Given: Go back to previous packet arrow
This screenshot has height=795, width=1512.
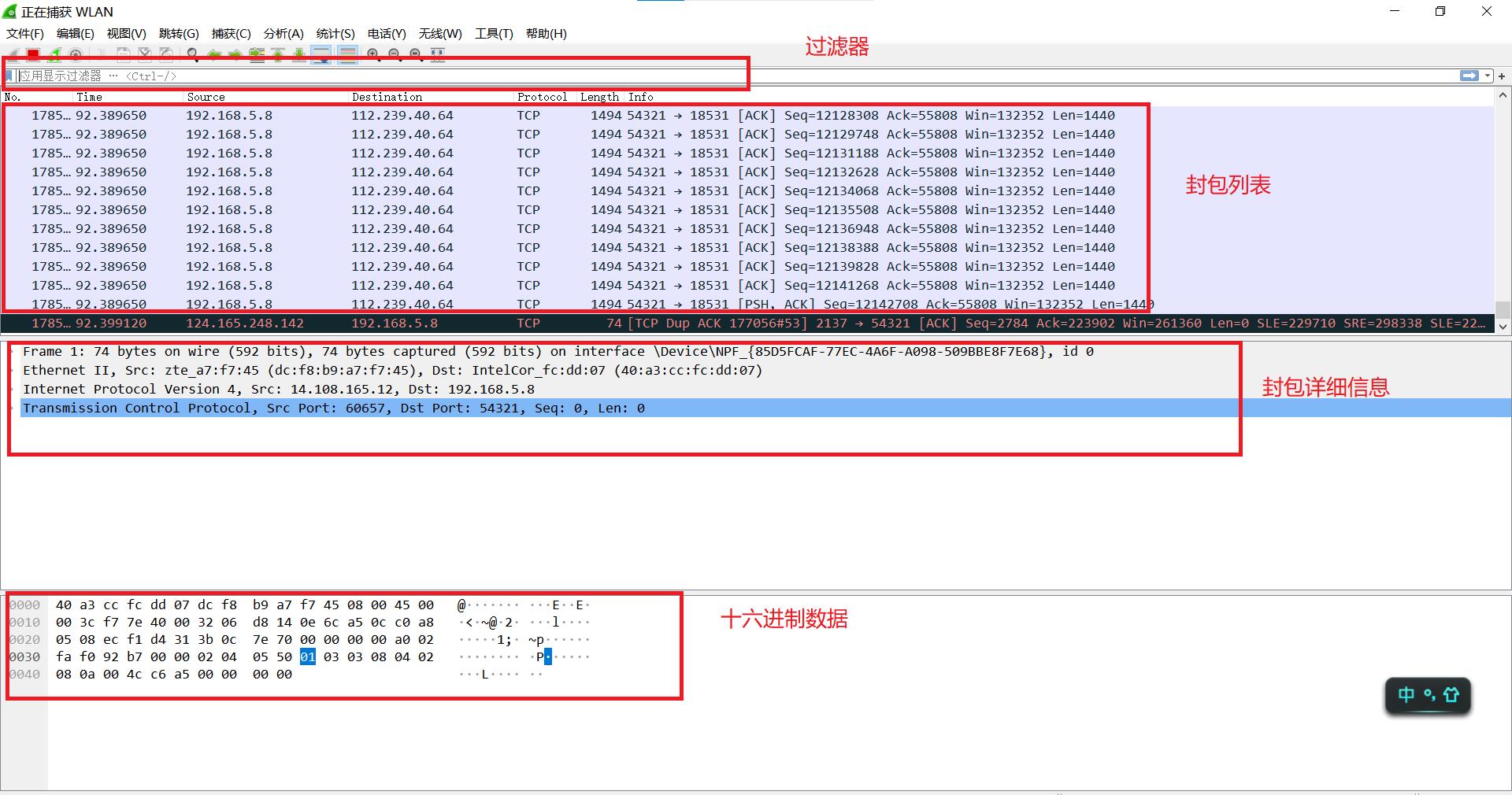Looking at the screenshot, I should click(x=214, y=54).
